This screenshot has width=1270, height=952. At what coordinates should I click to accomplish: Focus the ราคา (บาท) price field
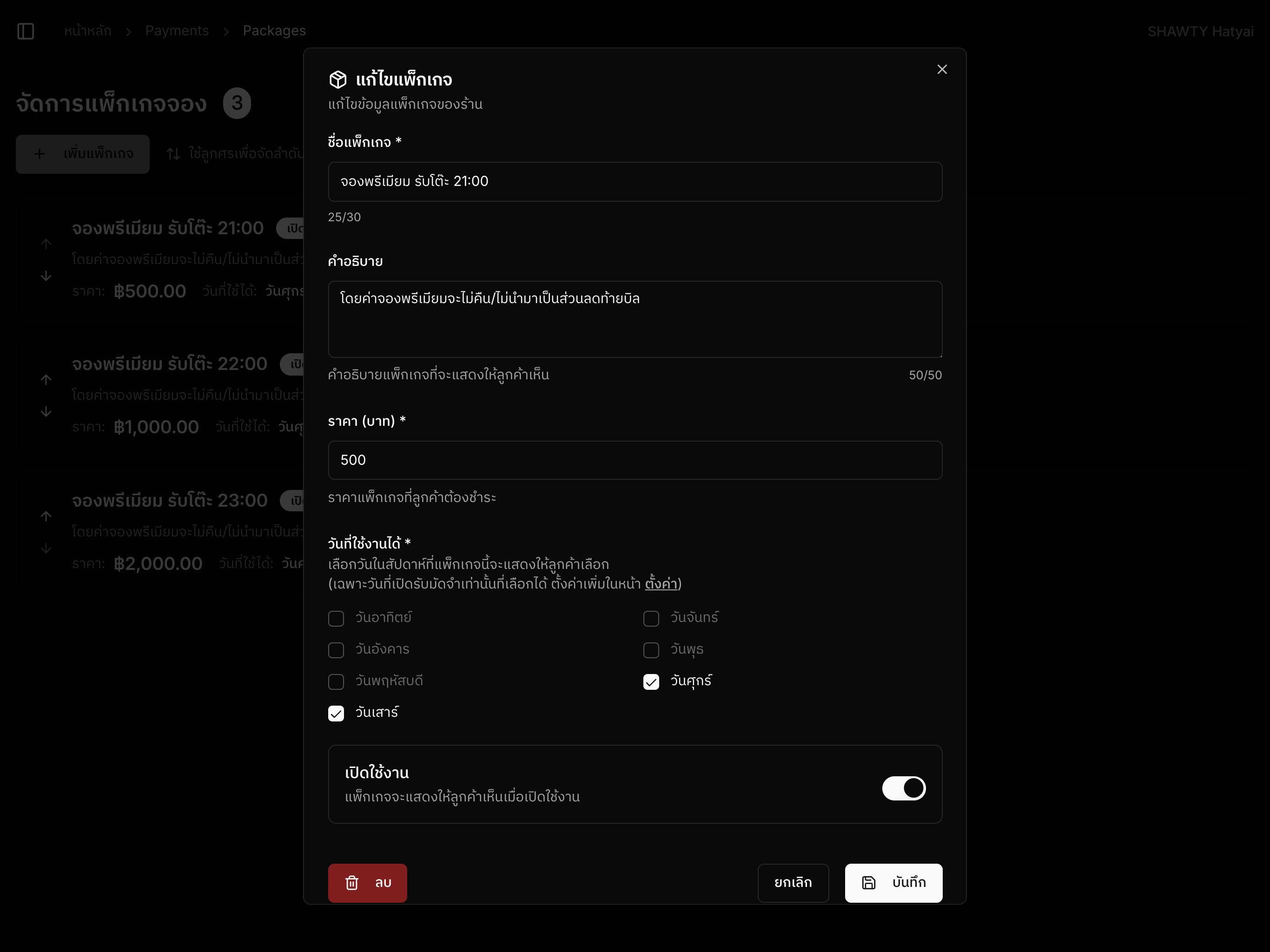(635, 460)
